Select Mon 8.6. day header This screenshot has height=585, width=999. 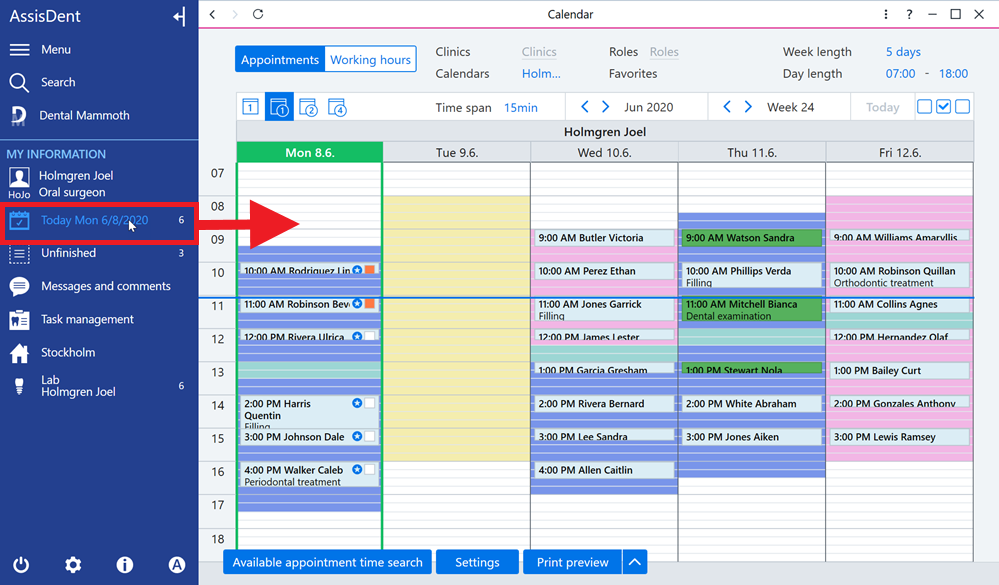point(310,152)
